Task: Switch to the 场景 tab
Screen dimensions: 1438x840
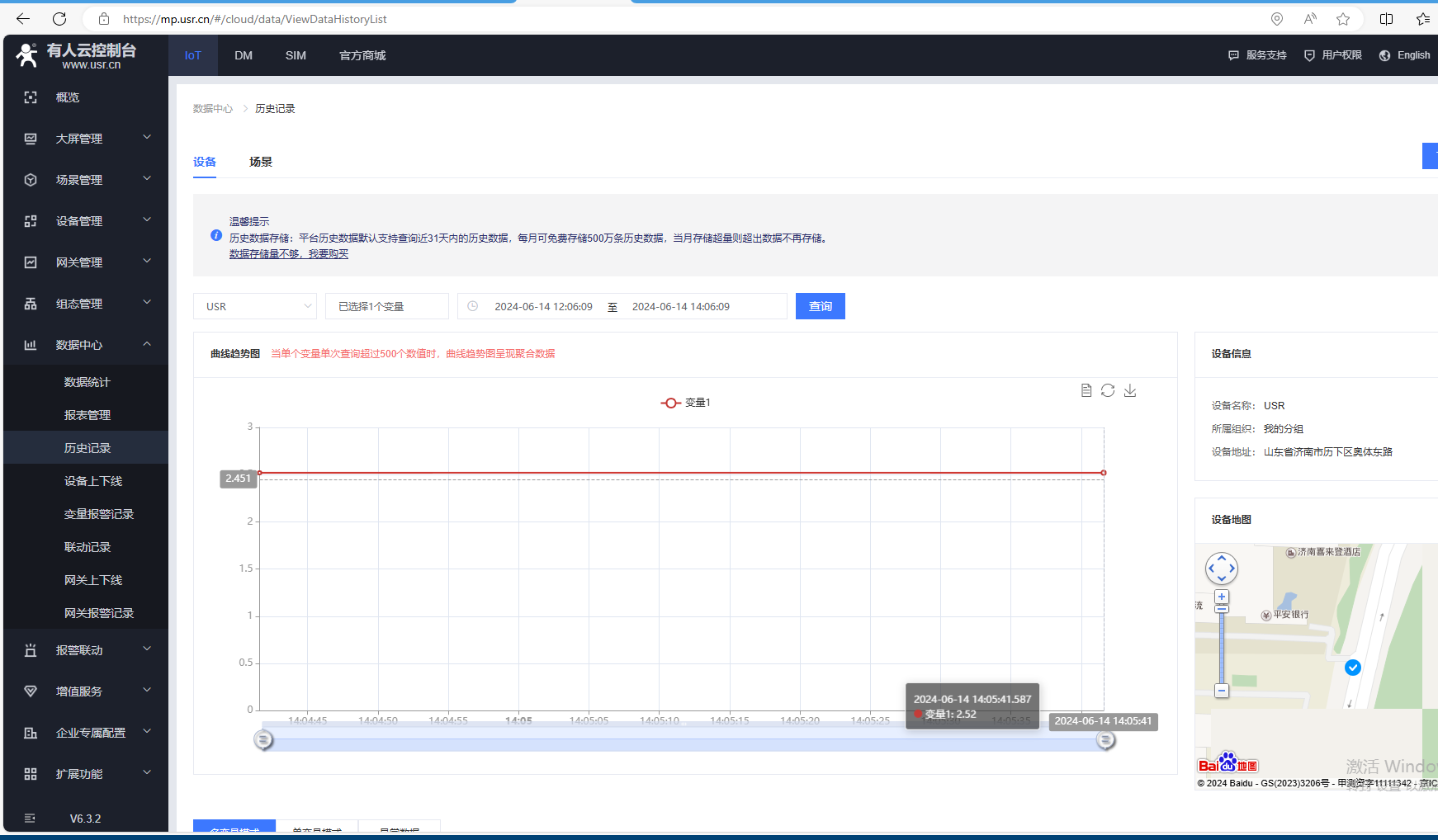Action: point(261,162)
